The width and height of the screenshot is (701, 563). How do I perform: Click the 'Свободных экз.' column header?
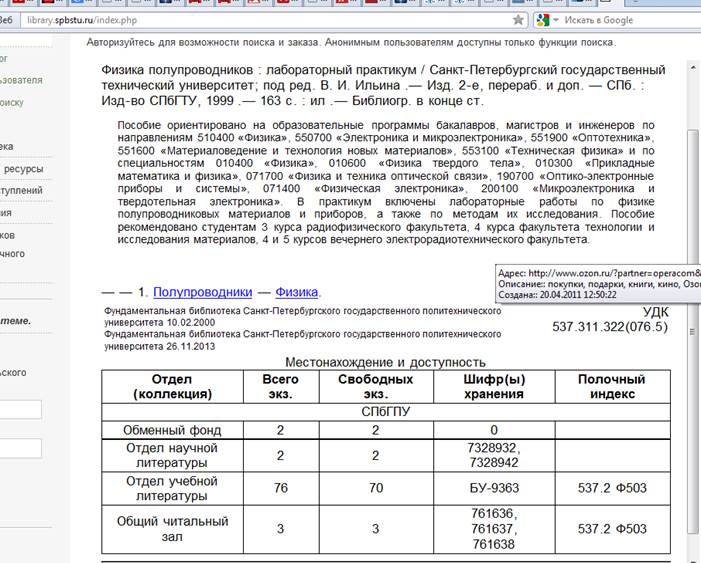click(376, 386)
